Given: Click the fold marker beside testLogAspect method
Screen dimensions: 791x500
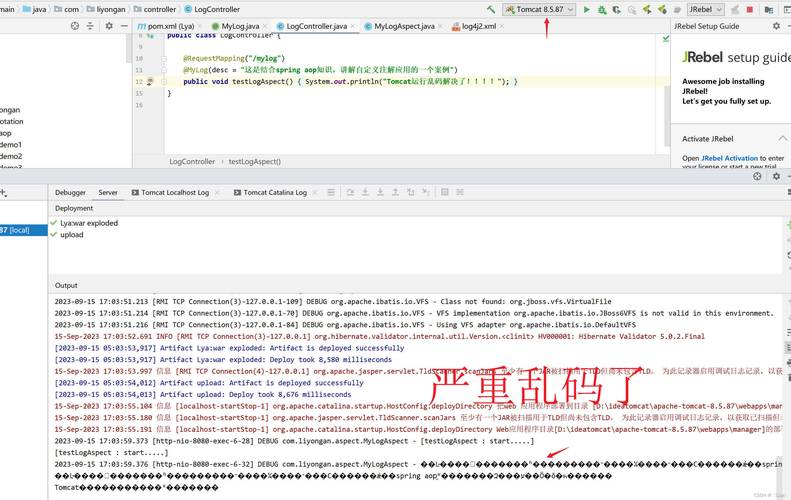Looking at the screenshot, I should [x=163, y=81].
